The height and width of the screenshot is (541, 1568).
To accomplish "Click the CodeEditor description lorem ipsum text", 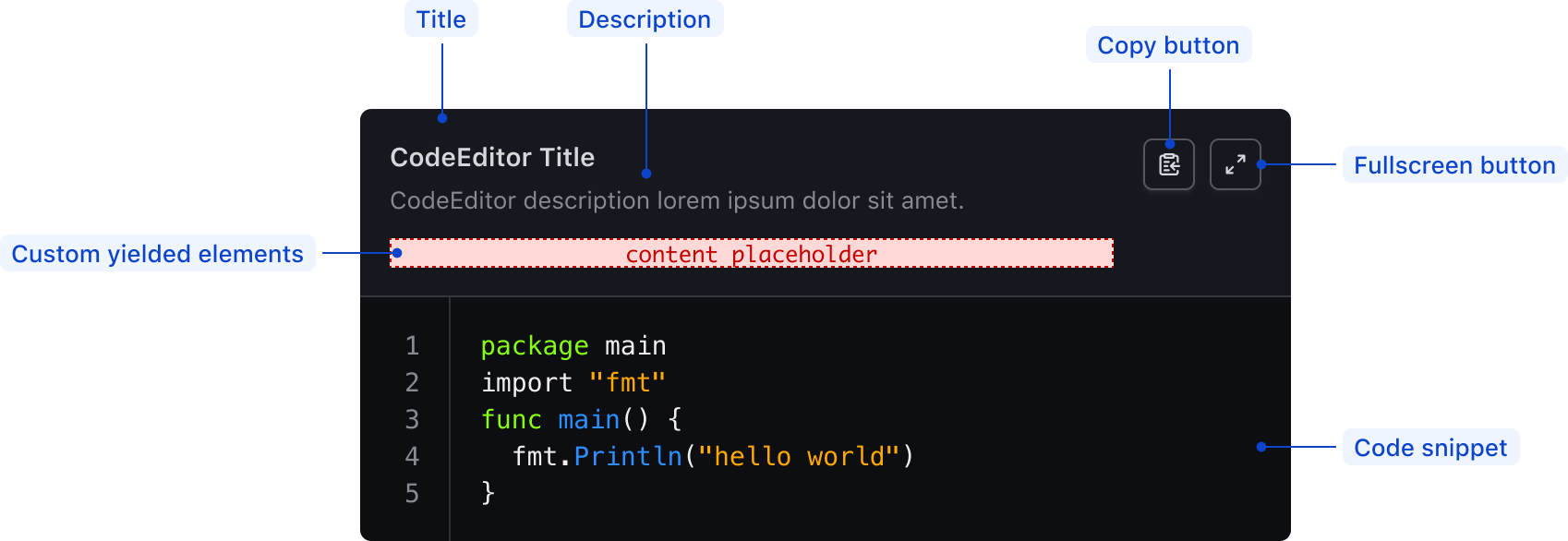I will click(677, 200).
